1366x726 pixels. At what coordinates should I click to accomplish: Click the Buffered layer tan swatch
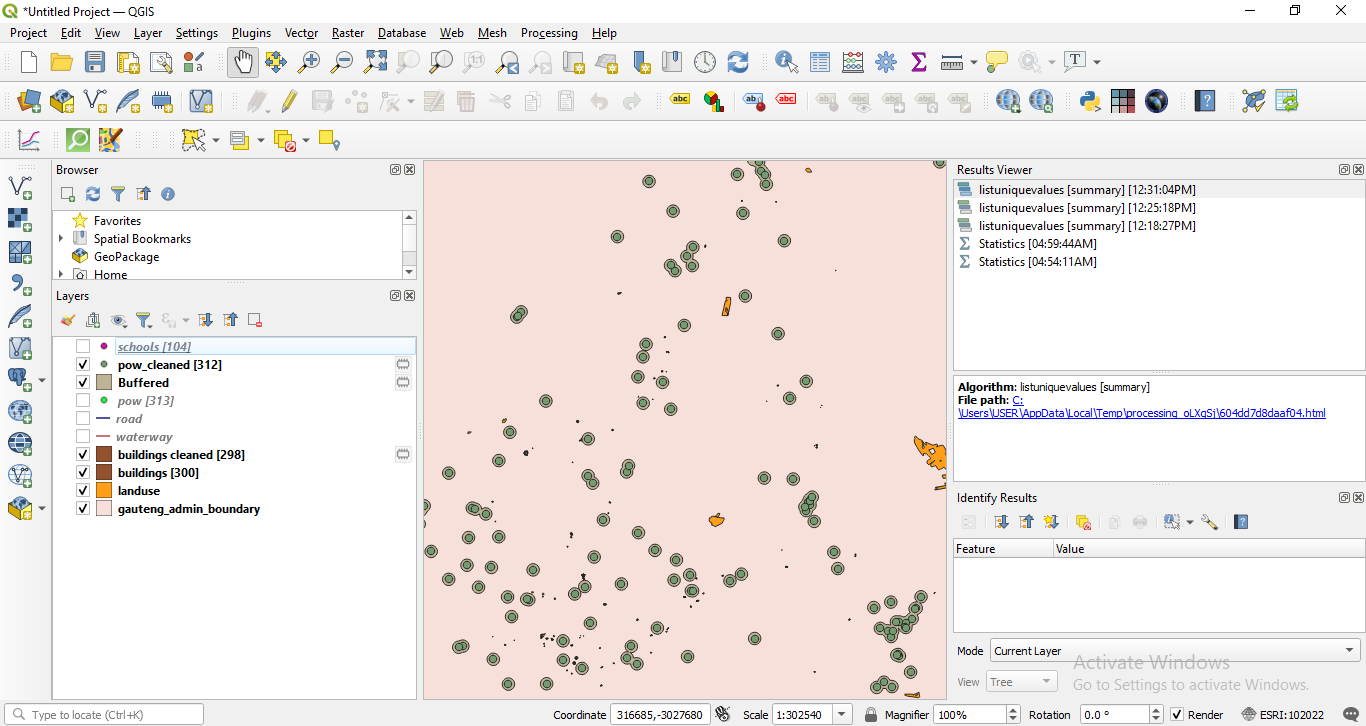(104, 383)
